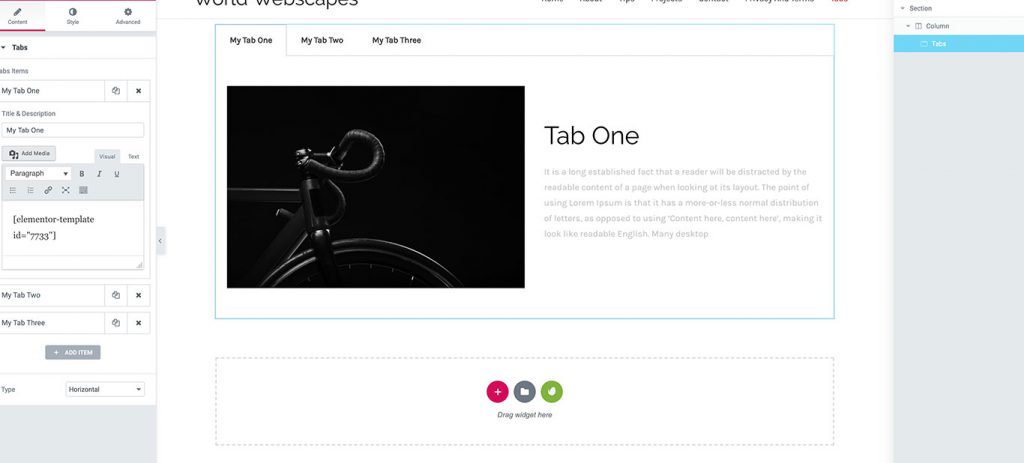
Task: Toggle underline formatting in editor
Action: 117,174
